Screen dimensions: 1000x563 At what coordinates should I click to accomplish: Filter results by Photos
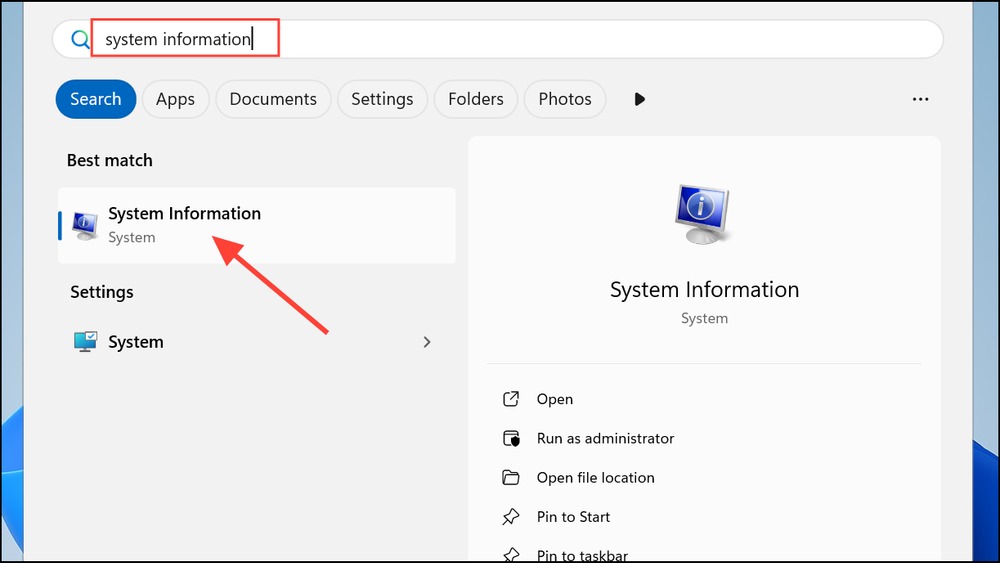pos(565,99)
